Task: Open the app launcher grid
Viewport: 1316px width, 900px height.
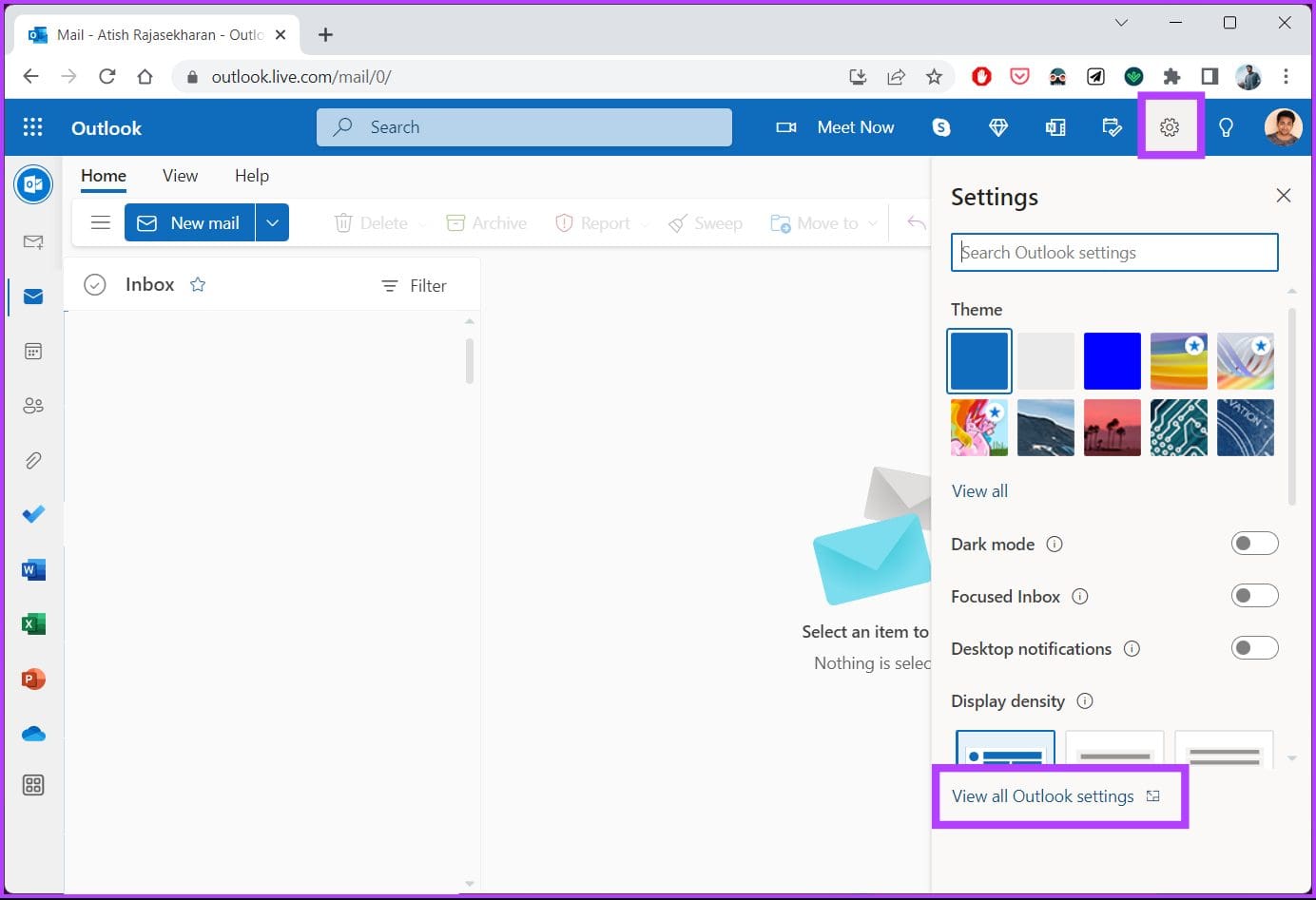Action: point(32,127)
